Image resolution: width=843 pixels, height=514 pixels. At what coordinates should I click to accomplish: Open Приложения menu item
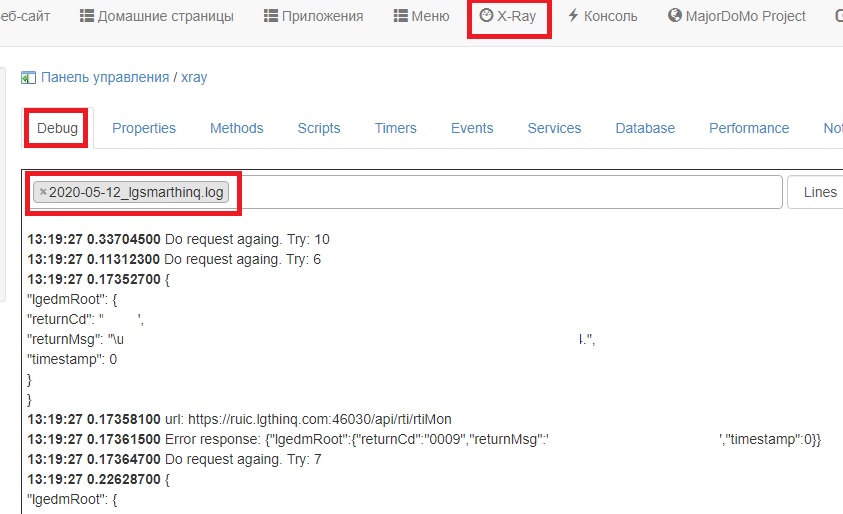(313, 16)
